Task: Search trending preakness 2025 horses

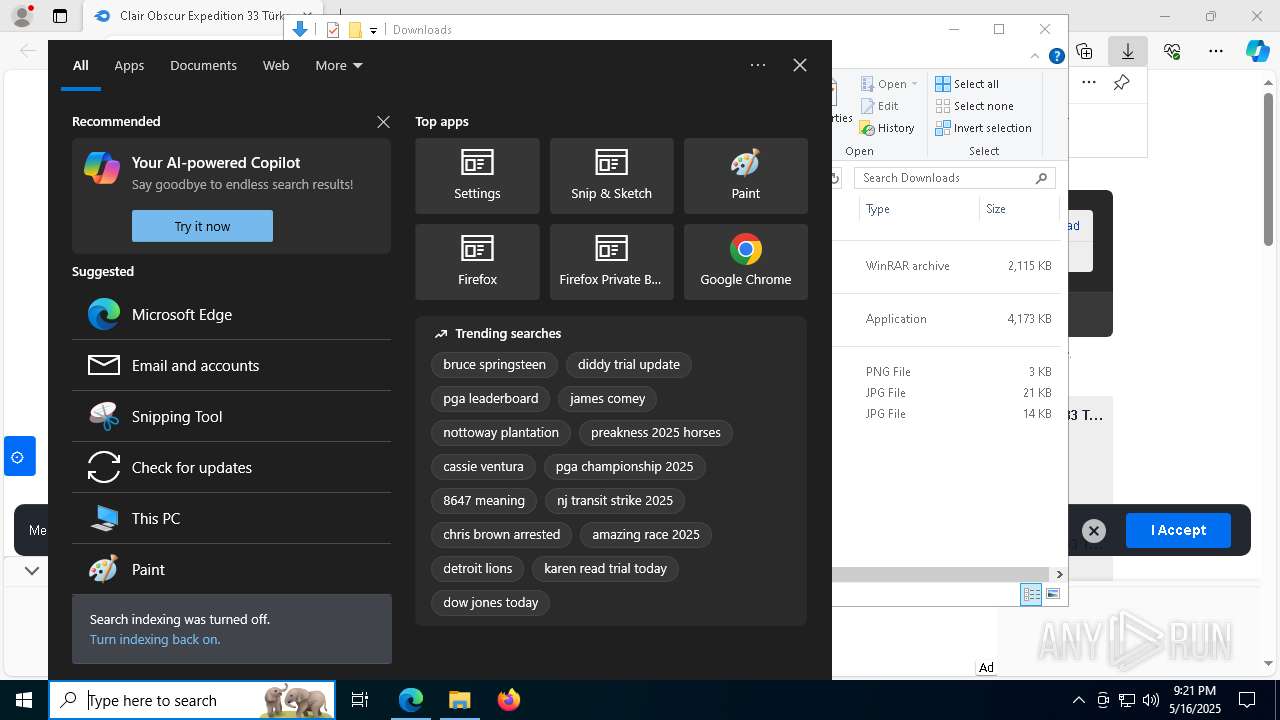Action: tap(655, 432)
